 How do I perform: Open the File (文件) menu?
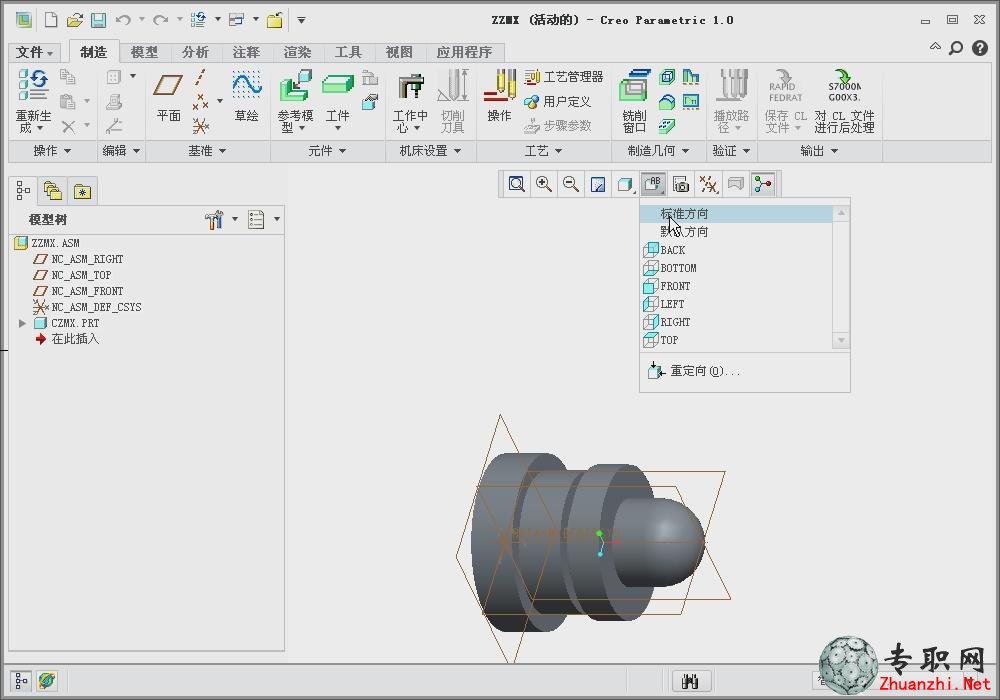click(34, 52)
